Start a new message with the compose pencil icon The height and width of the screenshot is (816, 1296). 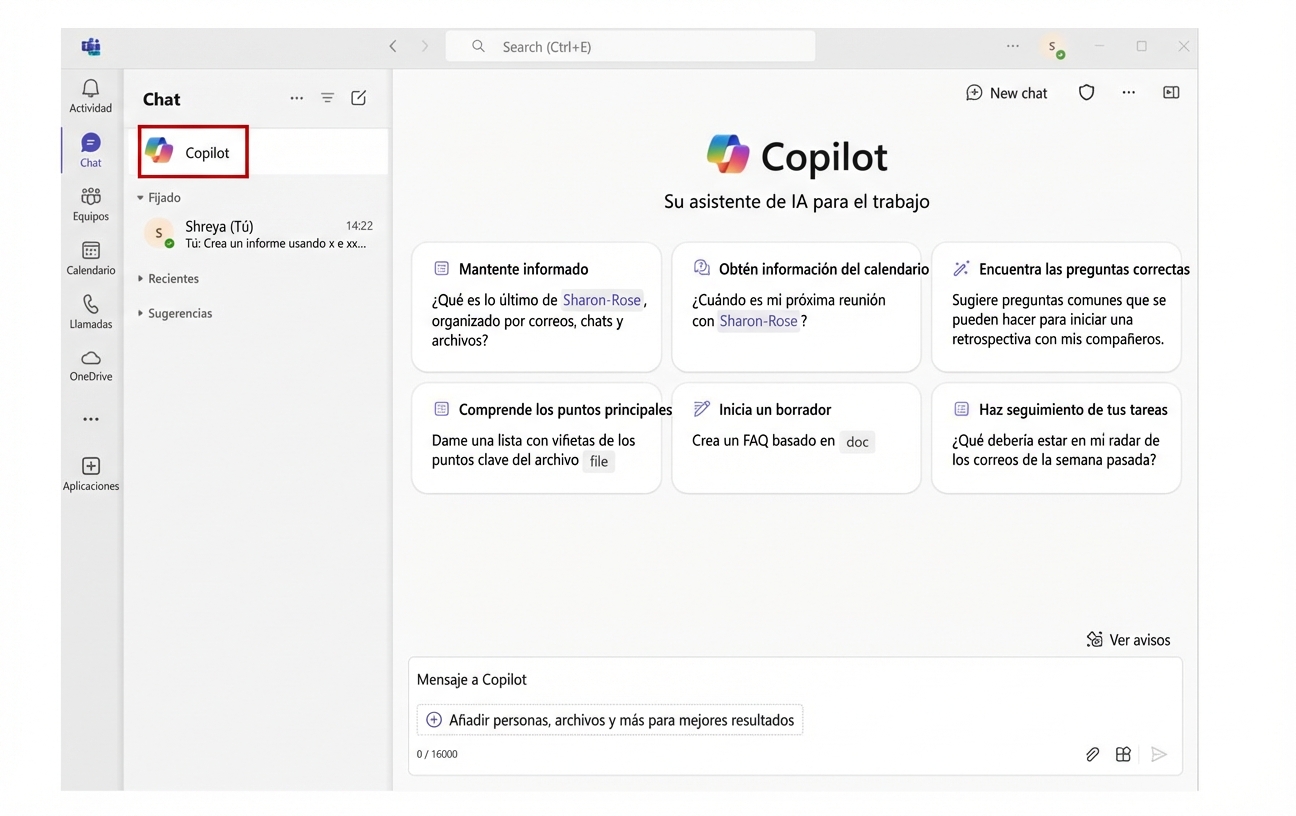click(x=359, y=98)
